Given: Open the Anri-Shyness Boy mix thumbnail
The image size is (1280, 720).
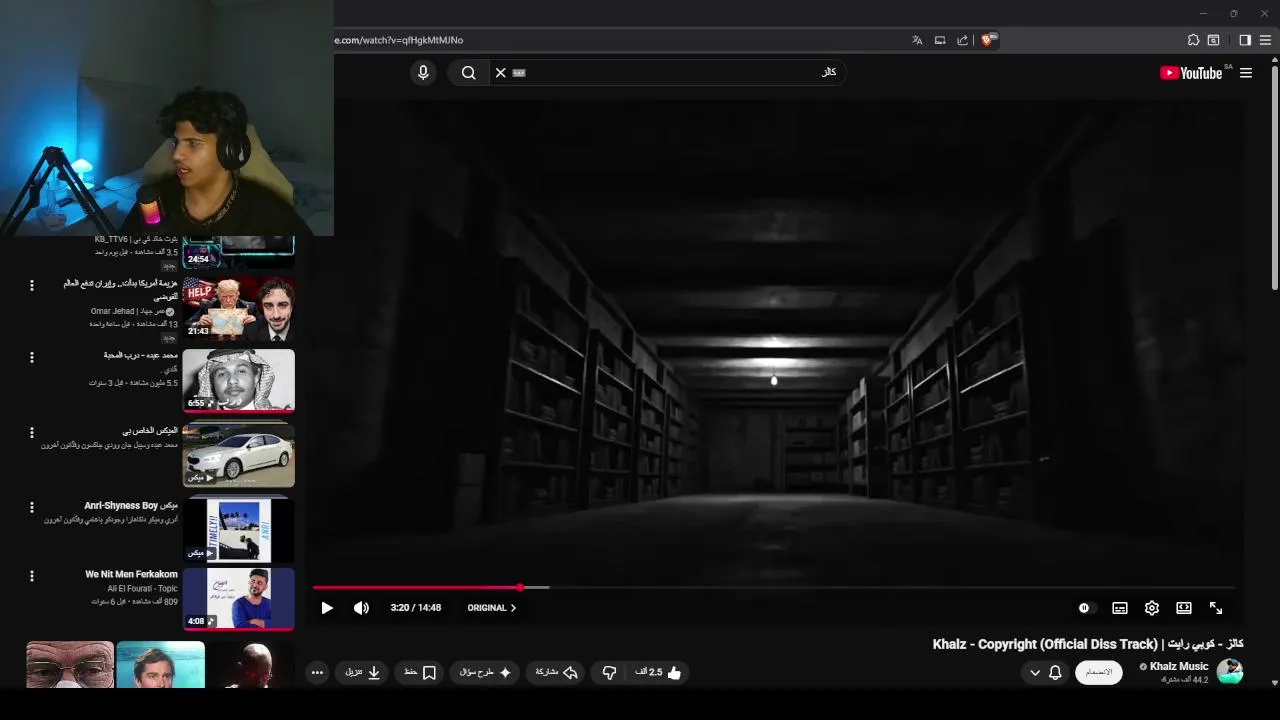Looking at the screenshot, I should pos(239,530).
